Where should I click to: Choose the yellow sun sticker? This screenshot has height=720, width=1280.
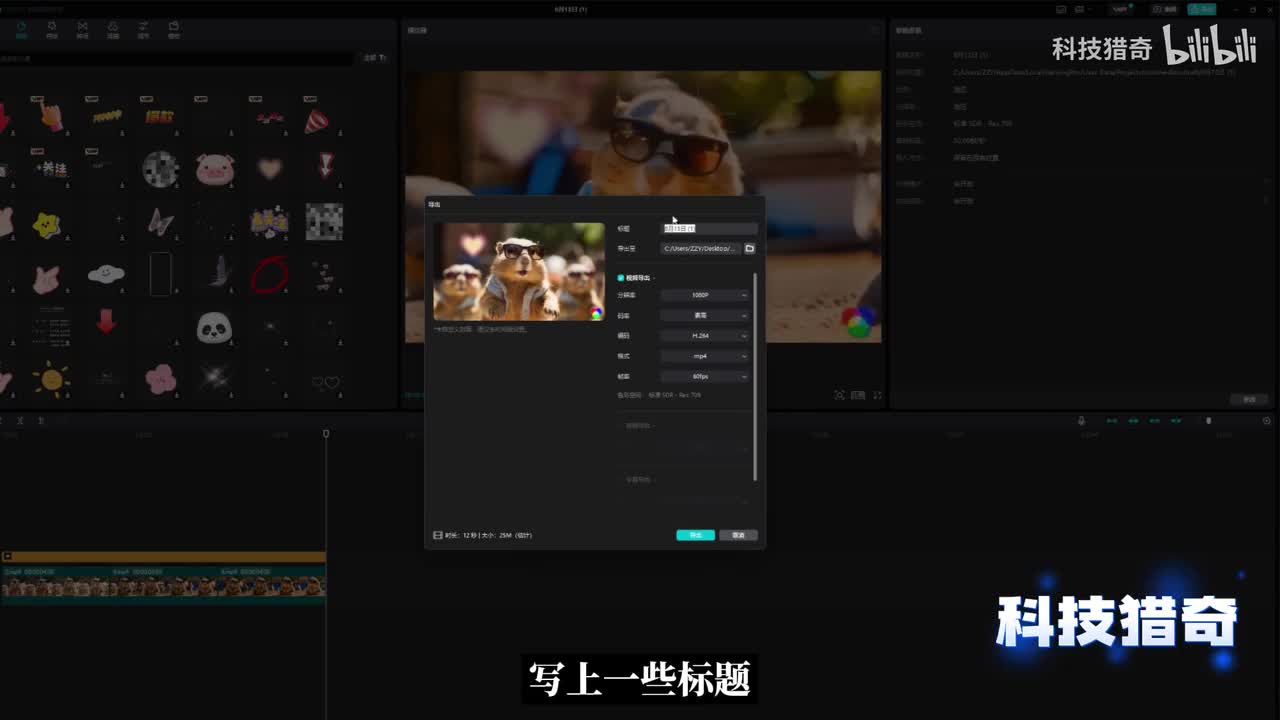point(50,378)
